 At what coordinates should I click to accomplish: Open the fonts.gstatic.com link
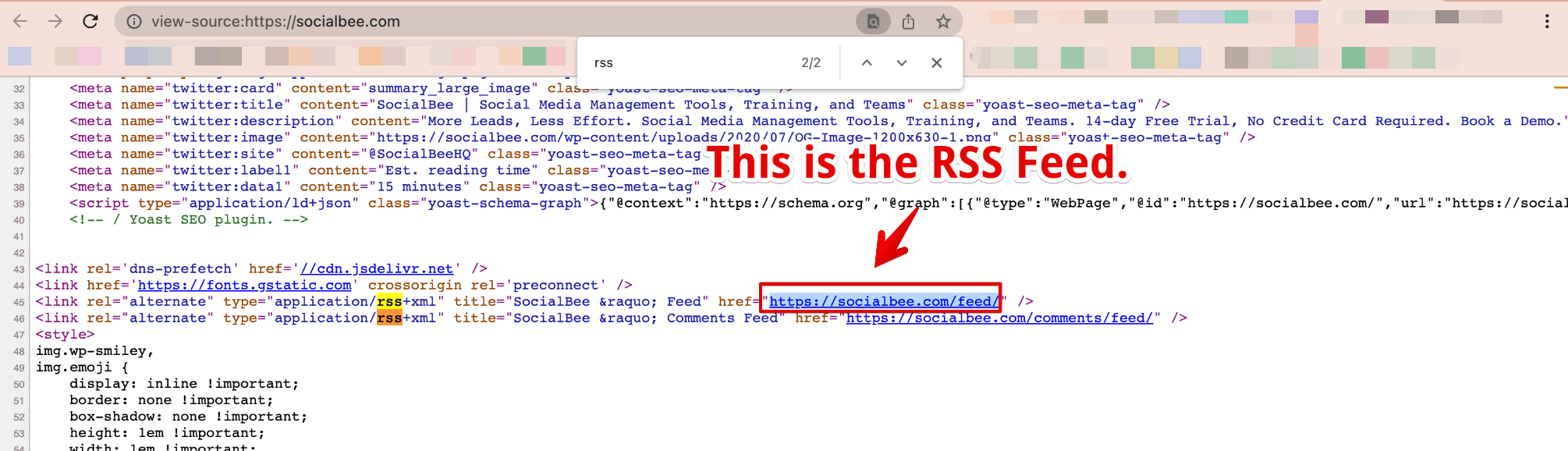[x=244, y=286]
